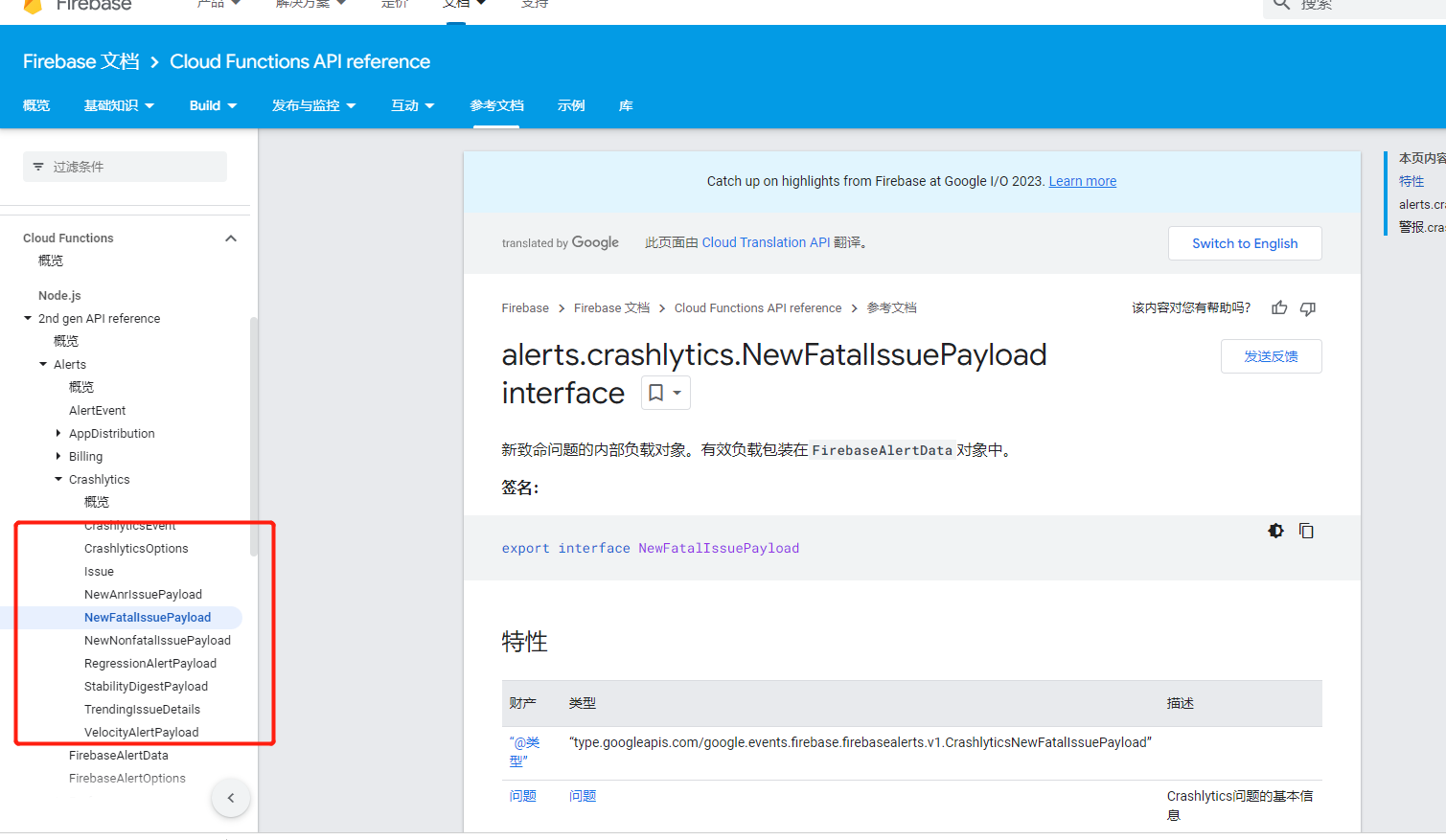Open the Build dropdown menu
The width and height of the screenshot is (1446, 840).
click(213, 105)
